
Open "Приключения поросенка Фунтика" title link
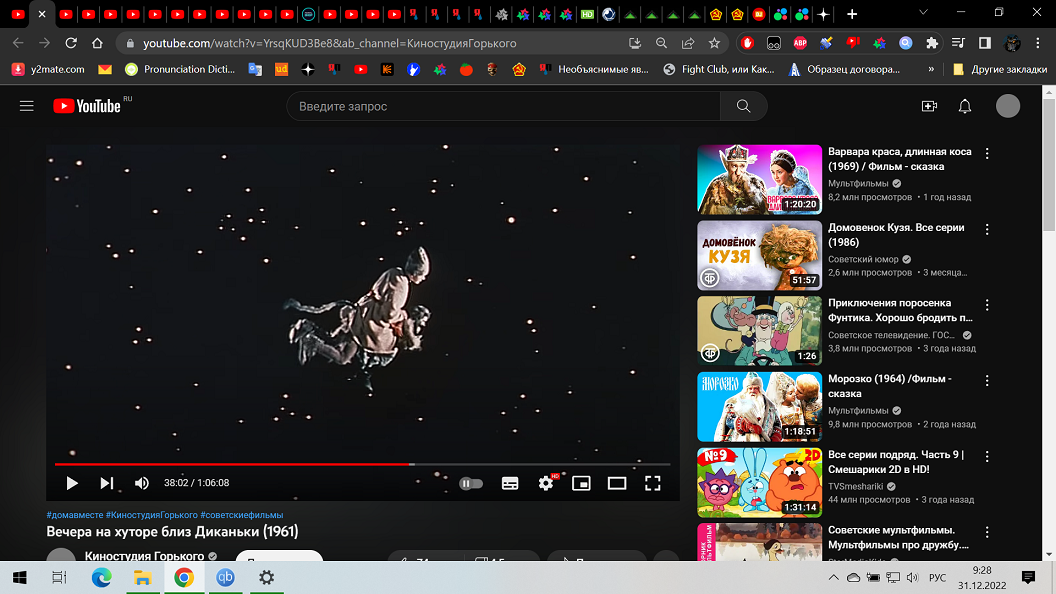click(900, 310)
